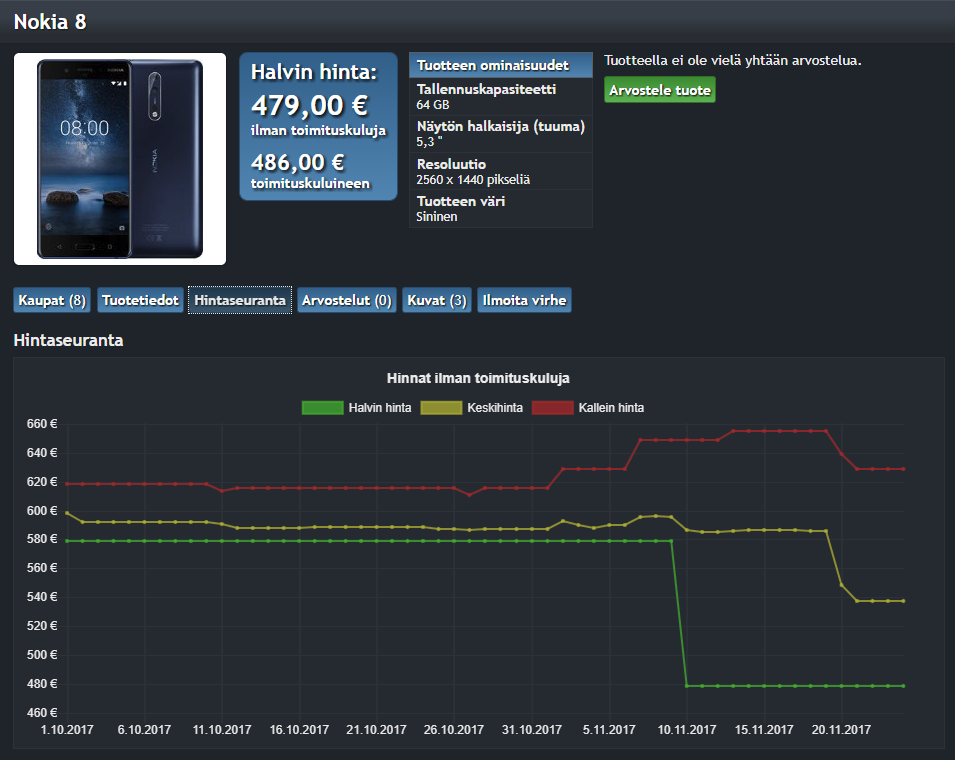Select the Hintaseuranta tab
Image resolution: width=955 pixels, height=760 pixels.
pos(240,300)
